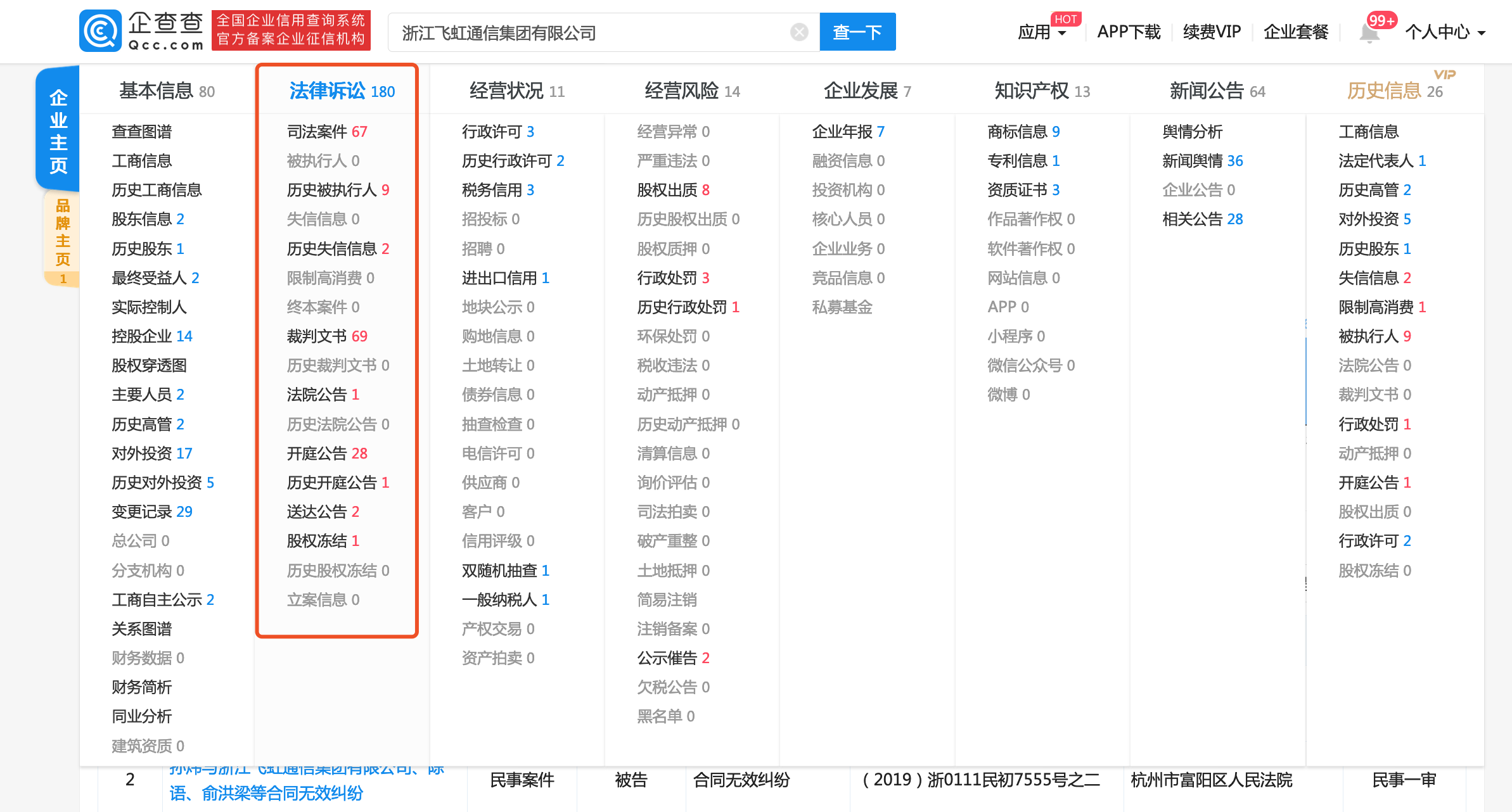1512x812 pixels.
Task: Open 变更记录 29
Action: pyautogui.click(x=152, y=512)
